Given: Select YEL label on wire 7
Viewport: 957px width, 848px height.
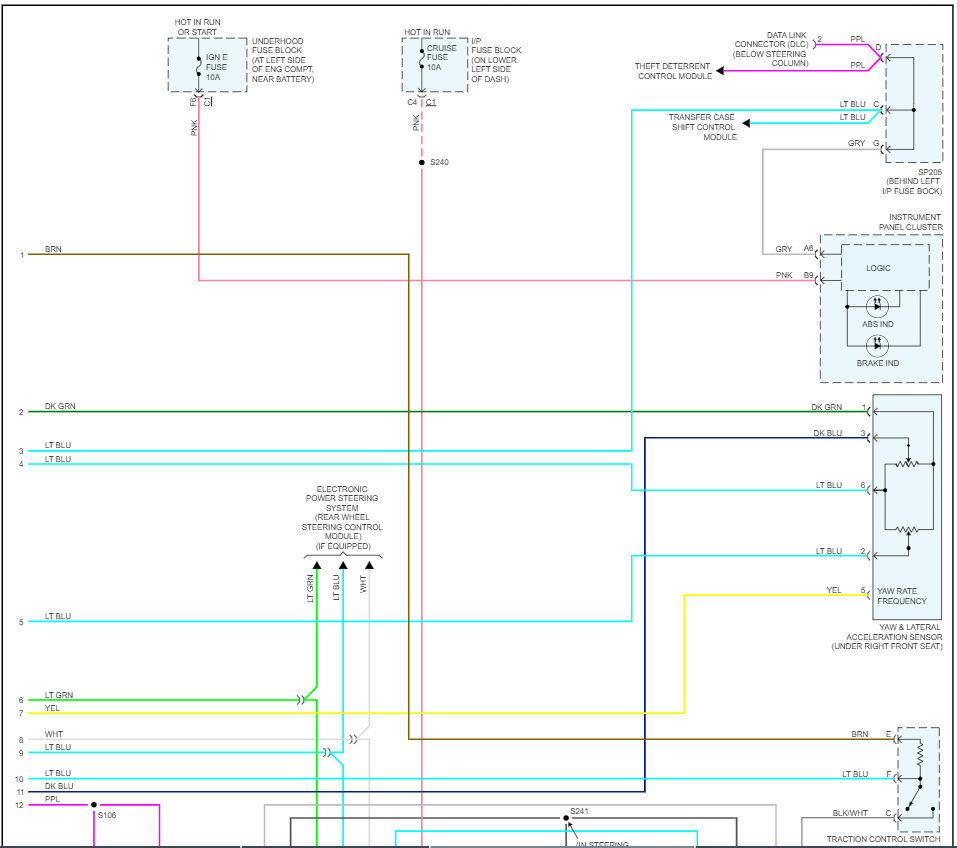Looking at the screenshot, I should click(52, 708).
